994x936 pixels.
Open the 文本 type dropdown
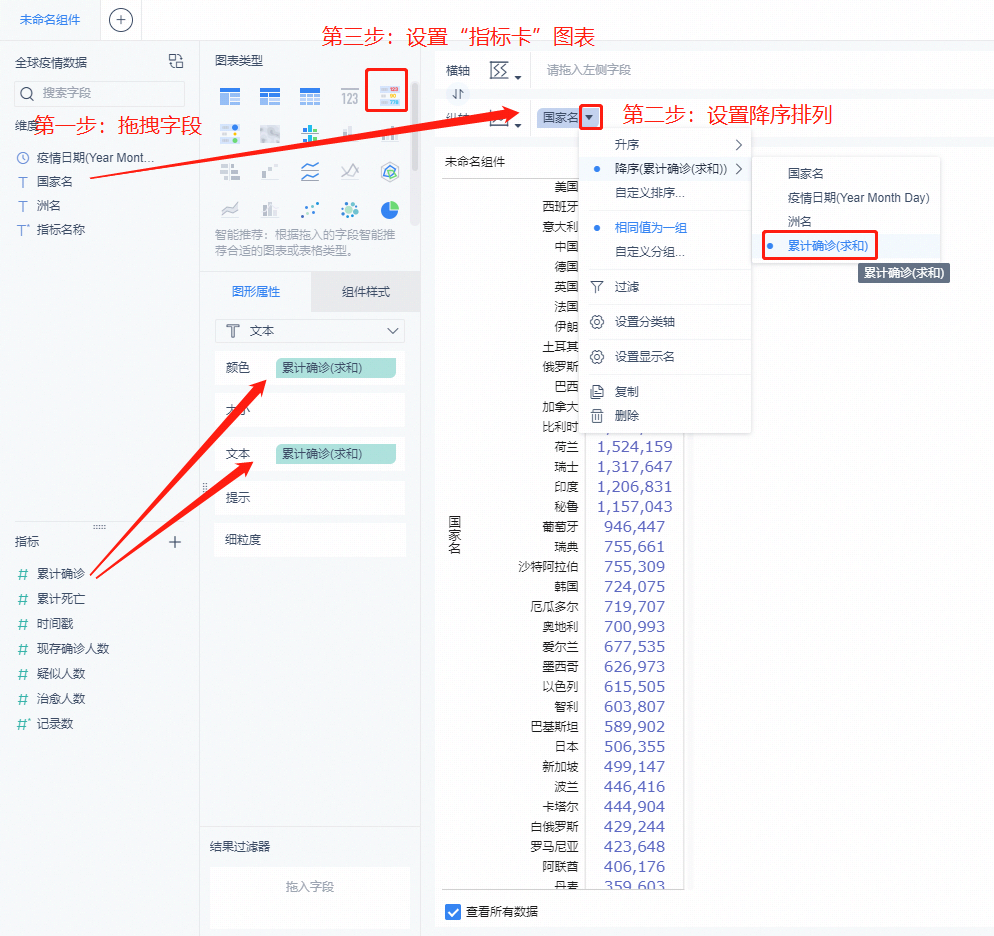click(x=310, y=330)
